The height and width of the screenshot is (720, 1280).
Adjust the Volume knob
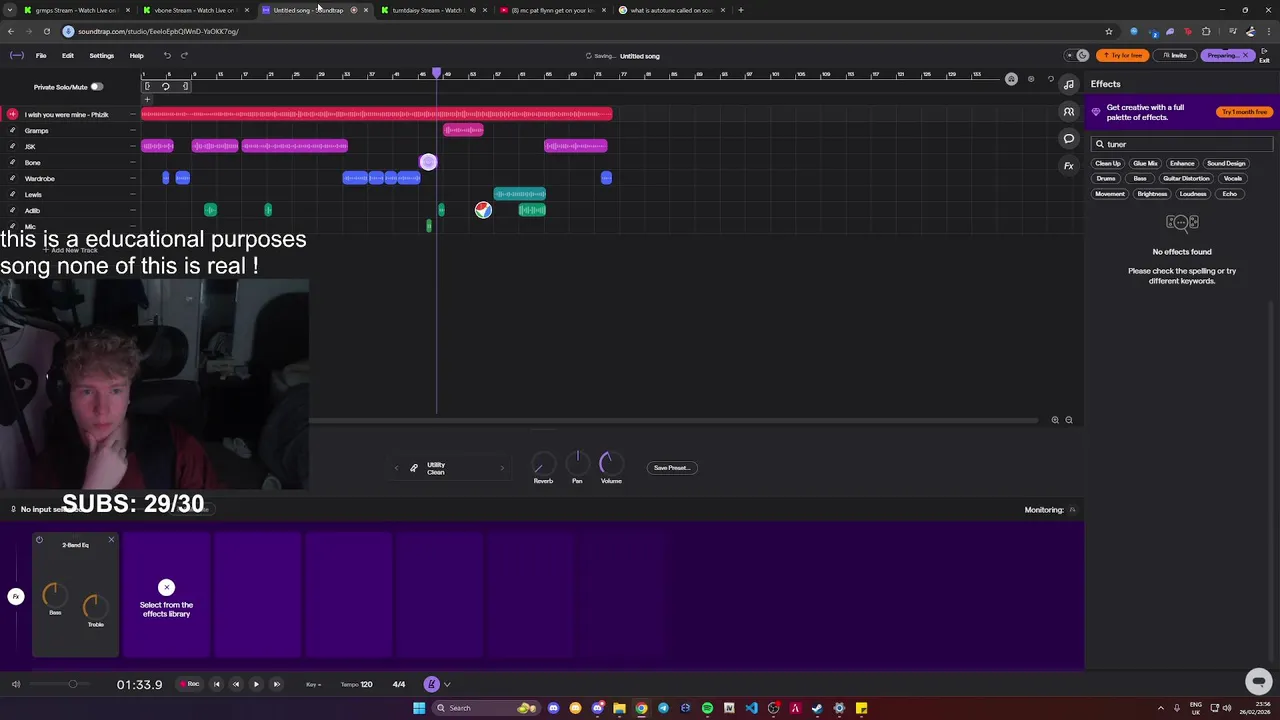point(610,463)
